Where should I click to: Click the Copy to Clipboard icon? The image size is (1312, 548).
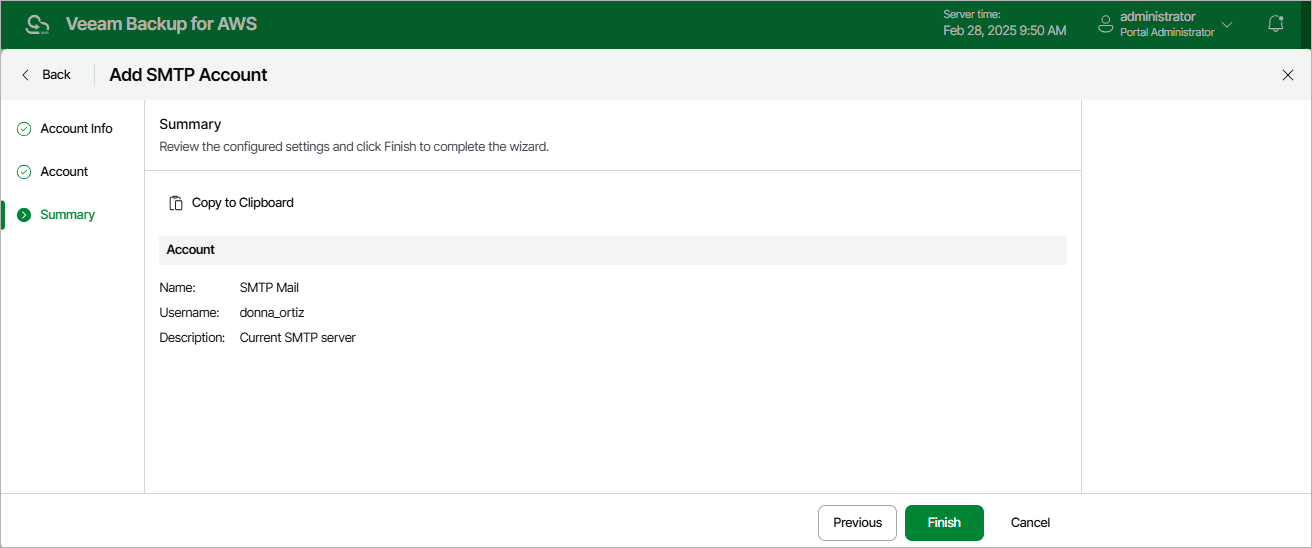[x=176, y=203]
